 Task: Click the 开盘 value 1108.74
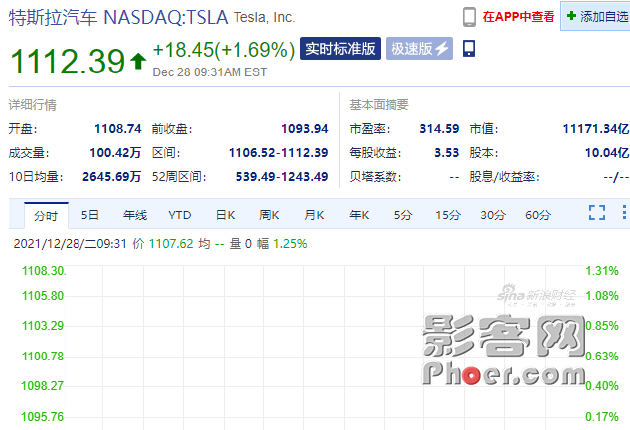118,129
